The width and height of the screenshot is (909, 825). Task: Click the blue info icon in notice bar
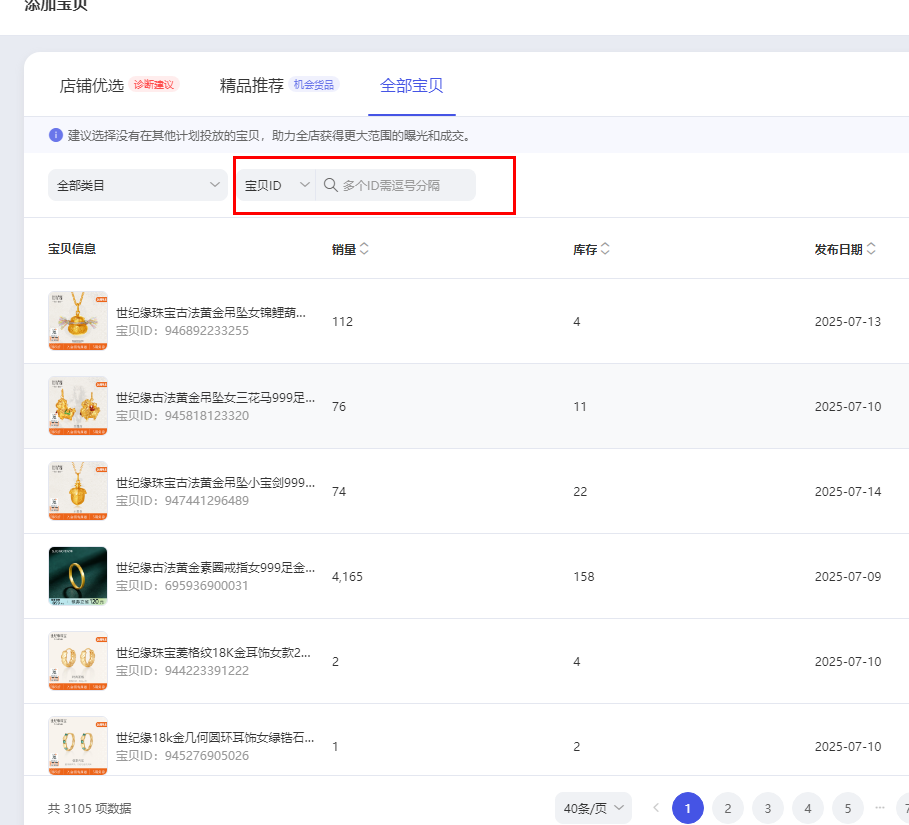coord(56,135)
